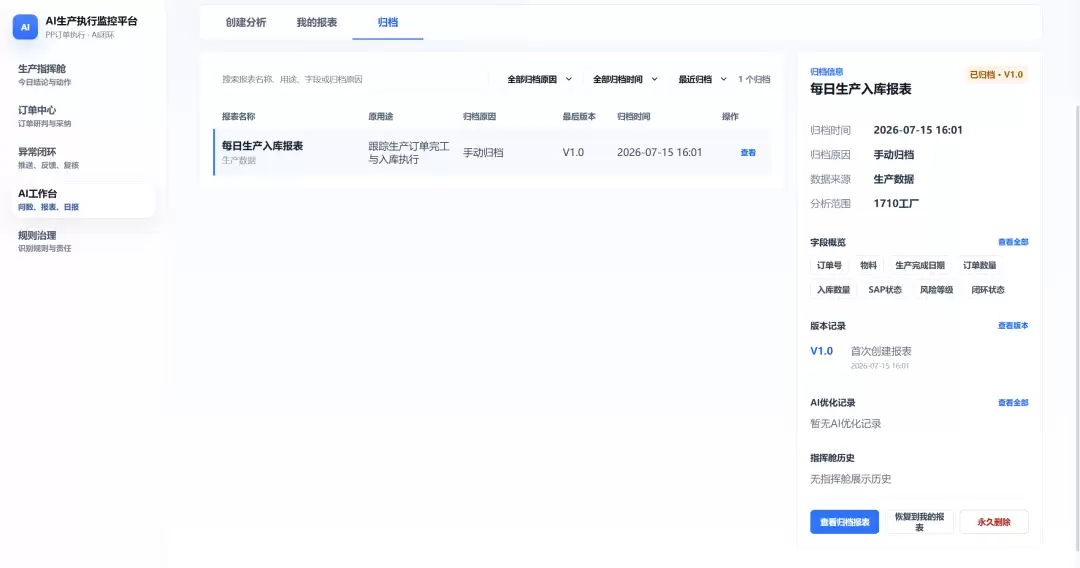The height and width of the screenshot is (568, 1080).
Task: Switch to the 创建分析 tab
Action: point(246,22)
